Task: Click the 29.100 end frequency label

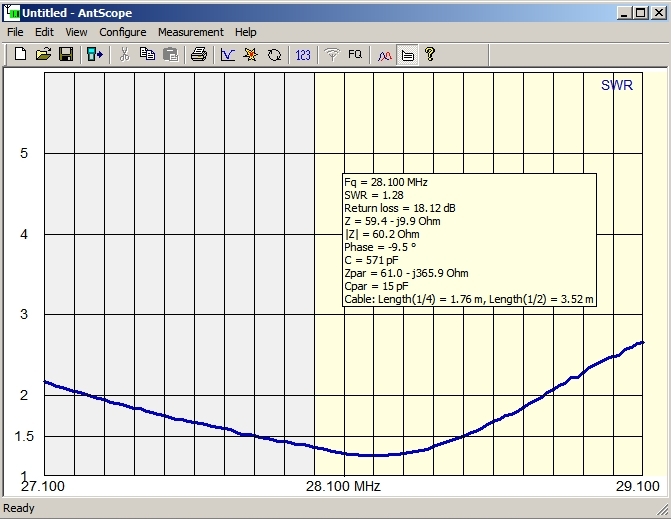Action: coord(638,486)
